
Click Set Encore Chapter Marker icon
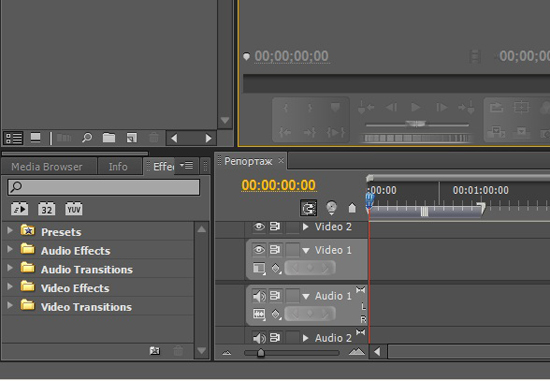[x=331, y=208]
